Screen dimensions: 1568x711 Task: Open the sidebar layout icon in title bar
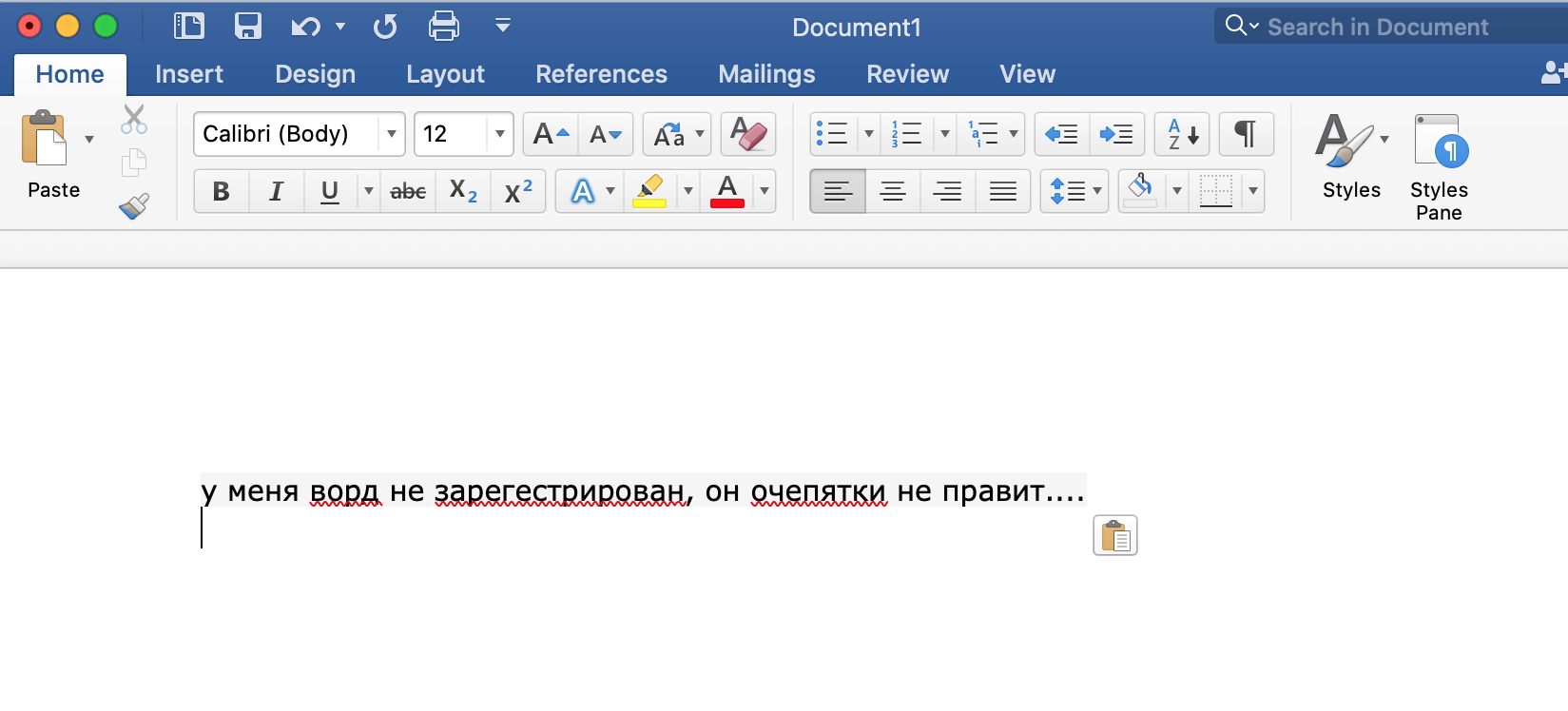[x=189, y=26]
